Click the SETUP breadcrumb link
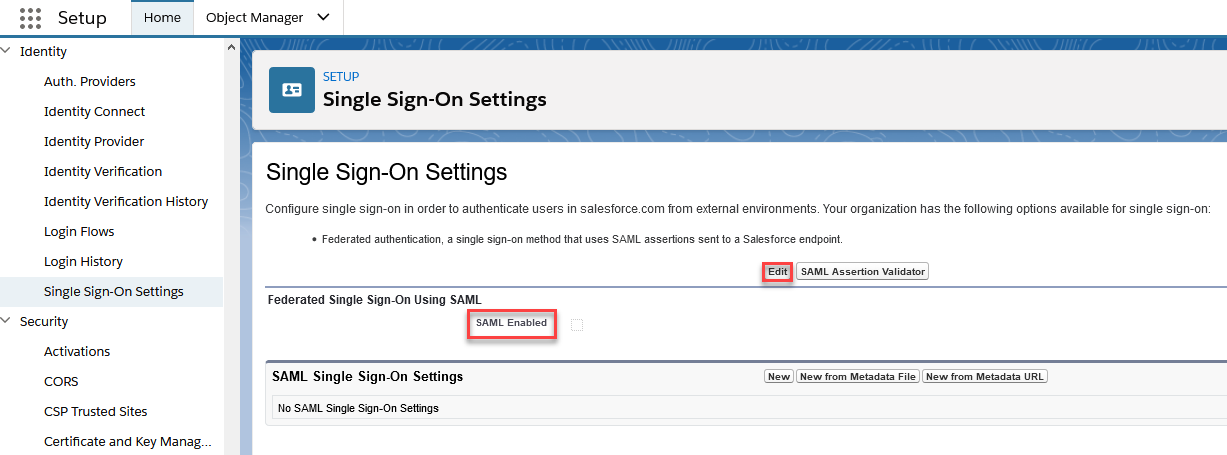The width and height of the screenshot is (1227, 455). (x=341, y=77)
